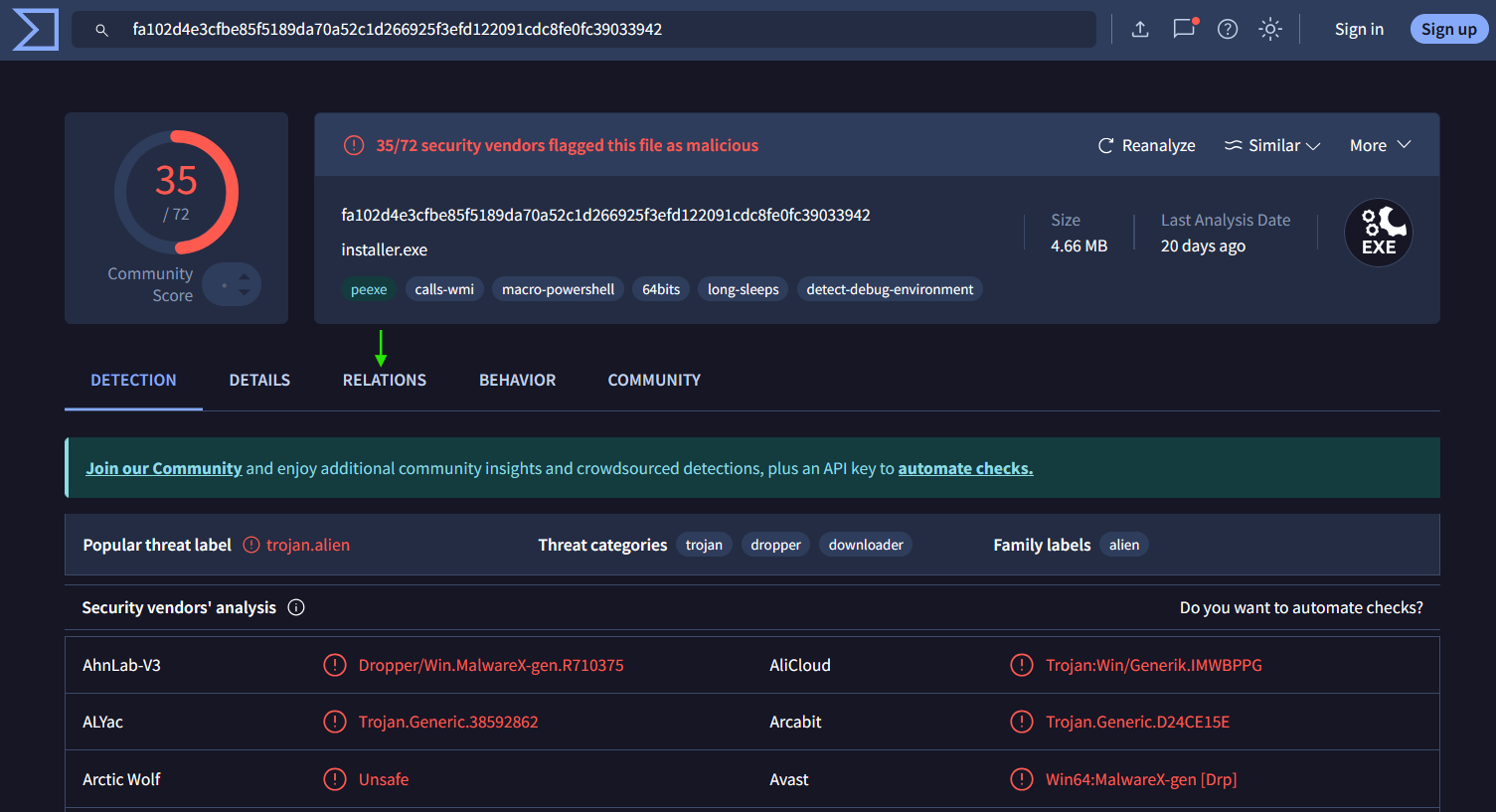Click the trojan threat category chip
Viewport: 1496px width, 812px height.
click(x=704, y=545)
